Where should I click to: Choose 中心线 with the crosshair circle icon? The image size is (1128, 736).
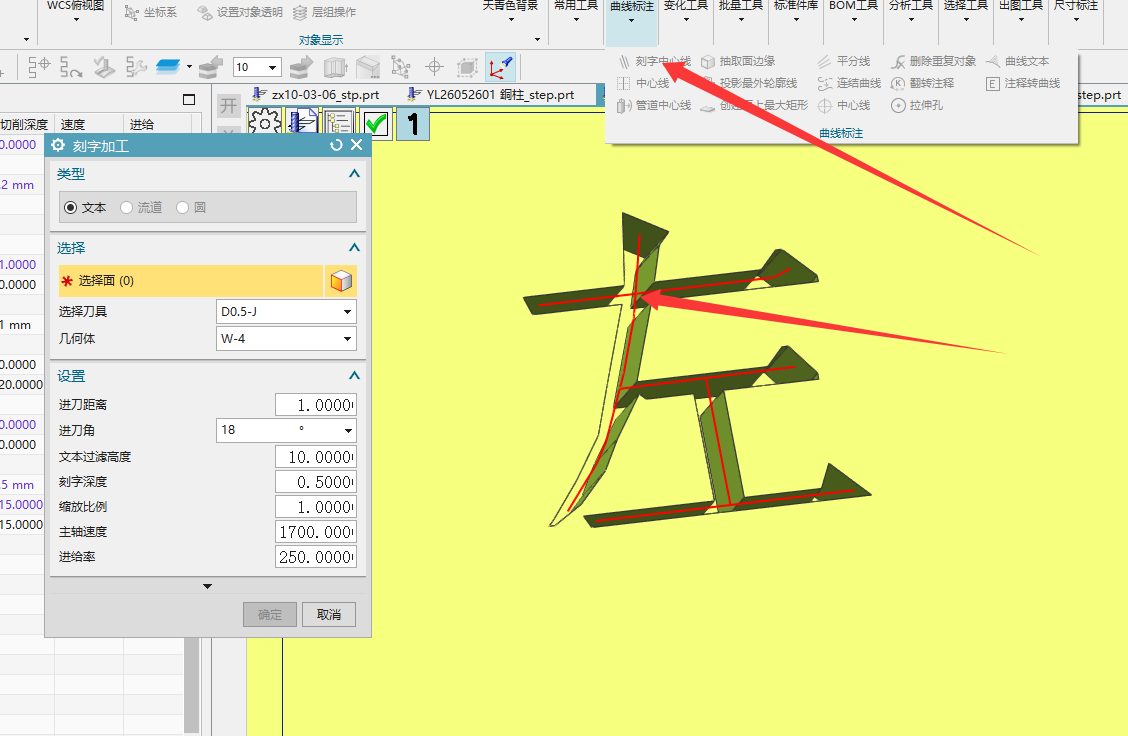click(844, 105)
